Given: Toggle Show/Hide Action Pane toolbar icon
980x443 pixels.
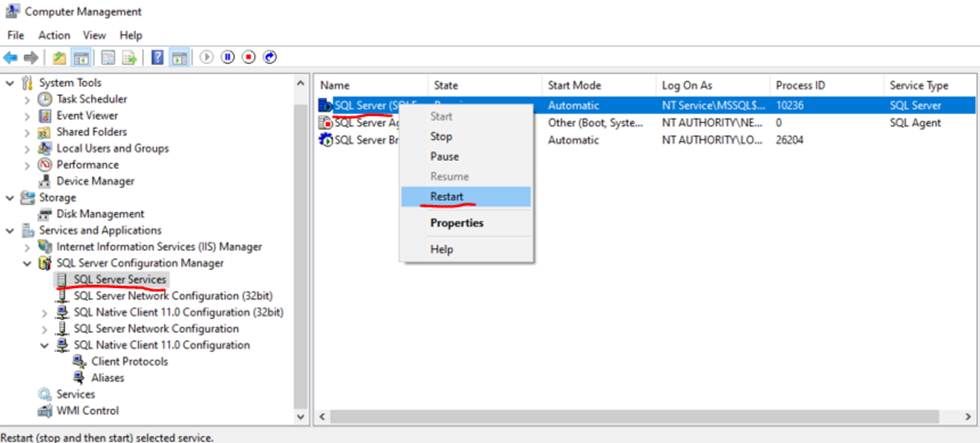Looking at the screenshot, I should click(179, 57).
